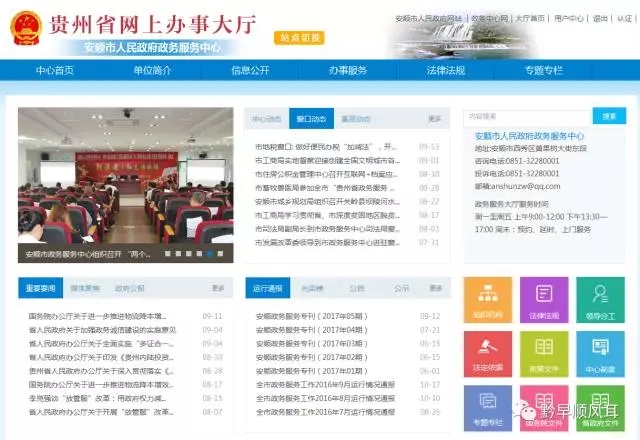640x440 pixels.
Task: Open the pink 国务院文件 tile
Action: click(x=544, y=408)
